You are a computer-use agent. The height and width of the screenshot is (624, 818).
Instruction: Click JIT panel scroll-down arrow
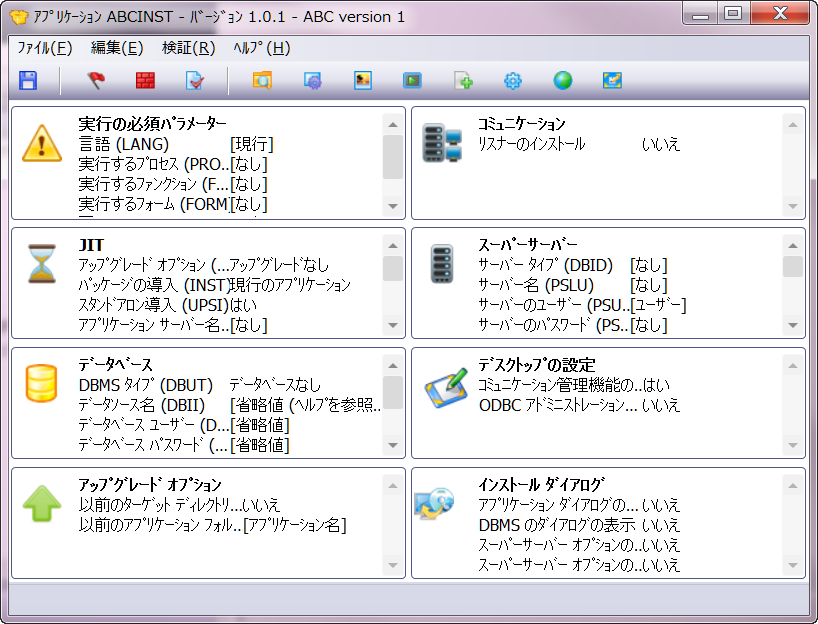[x=393, y=326]
